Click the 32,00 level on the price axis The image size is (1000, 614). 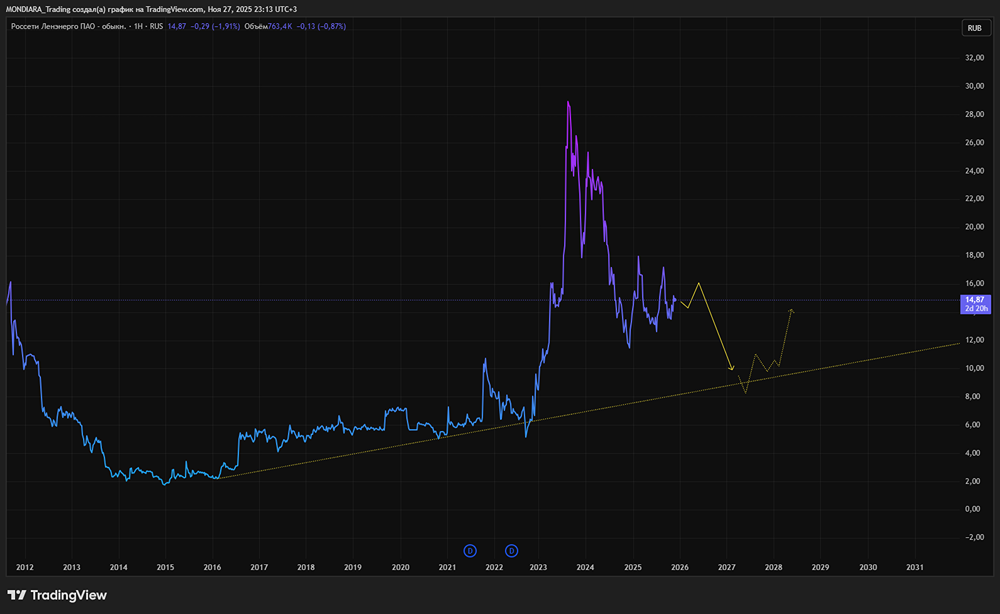[974, 58]
